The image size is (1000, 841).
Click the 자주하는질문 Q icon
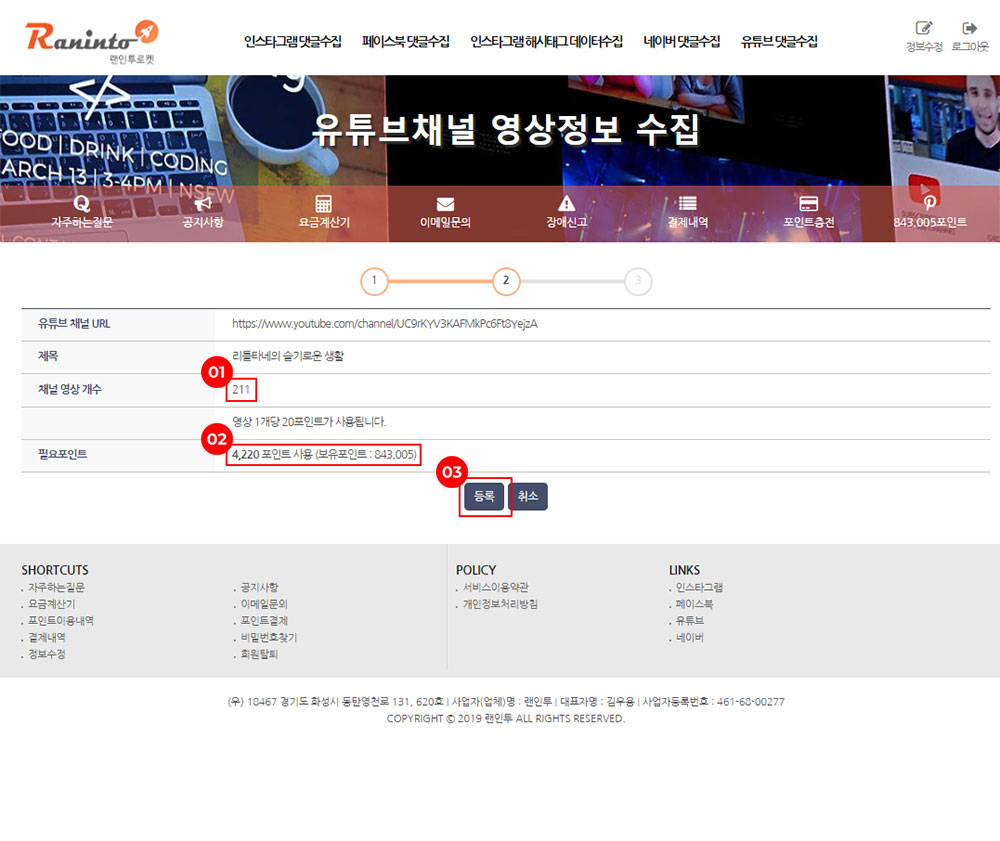[x=82, y=203]
